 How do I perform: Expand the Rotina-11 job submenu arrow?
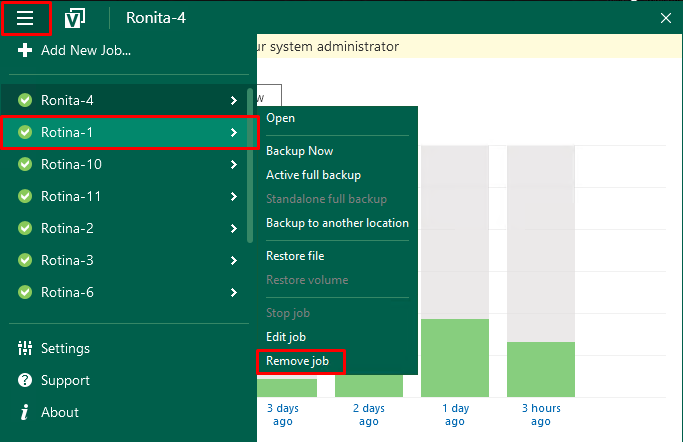pos(234,196)
